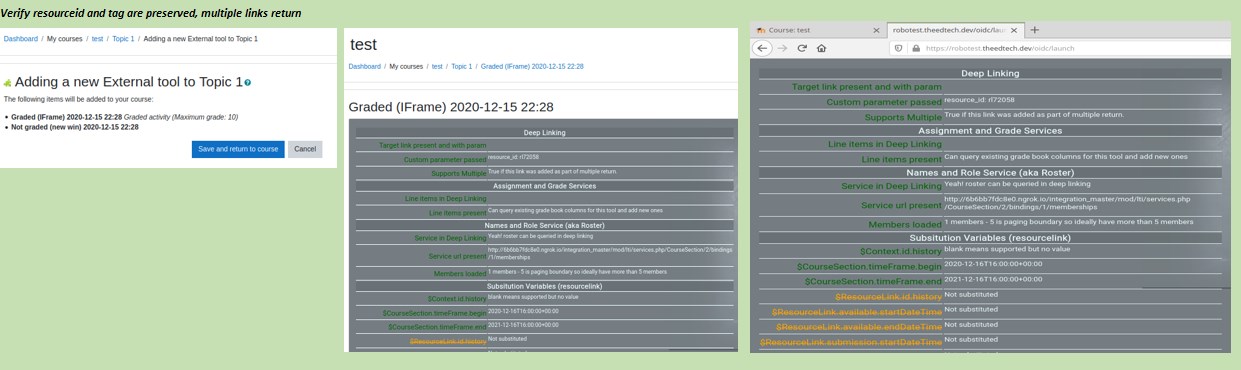Cancel adding the External tool

pos(305,149)
